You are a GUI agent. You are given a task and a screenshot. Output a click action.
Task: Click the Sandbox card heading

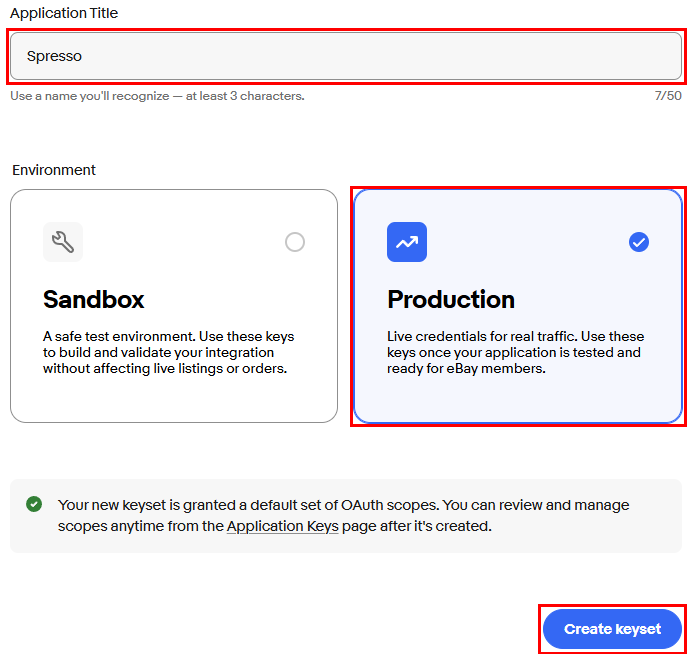coord(94,300)
